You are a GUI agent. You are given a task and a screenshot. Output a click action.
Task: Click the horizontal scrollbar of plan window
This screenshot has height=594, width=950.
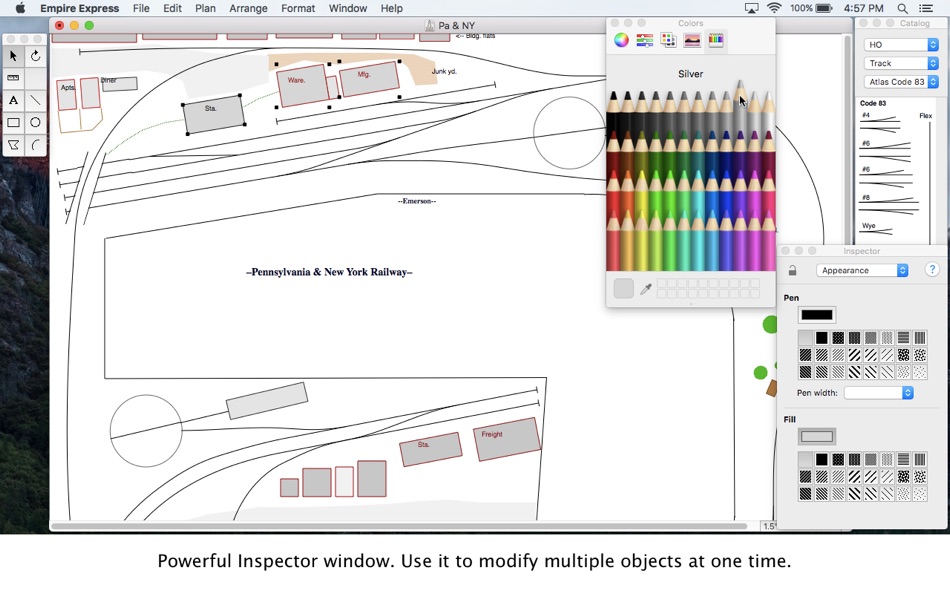coord(400,526)
